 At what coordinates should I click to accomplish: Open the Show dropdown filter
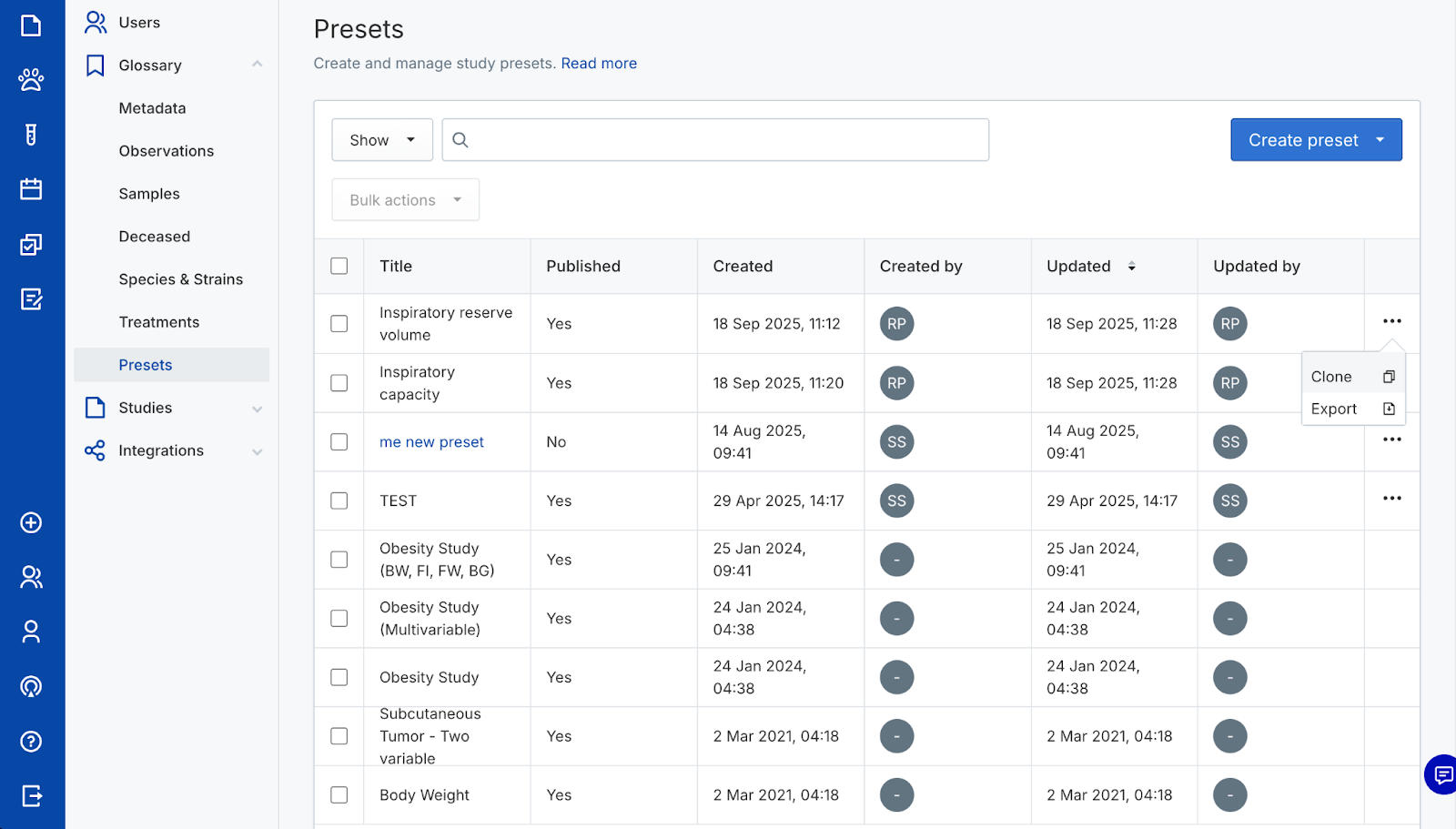click(382, 140)
